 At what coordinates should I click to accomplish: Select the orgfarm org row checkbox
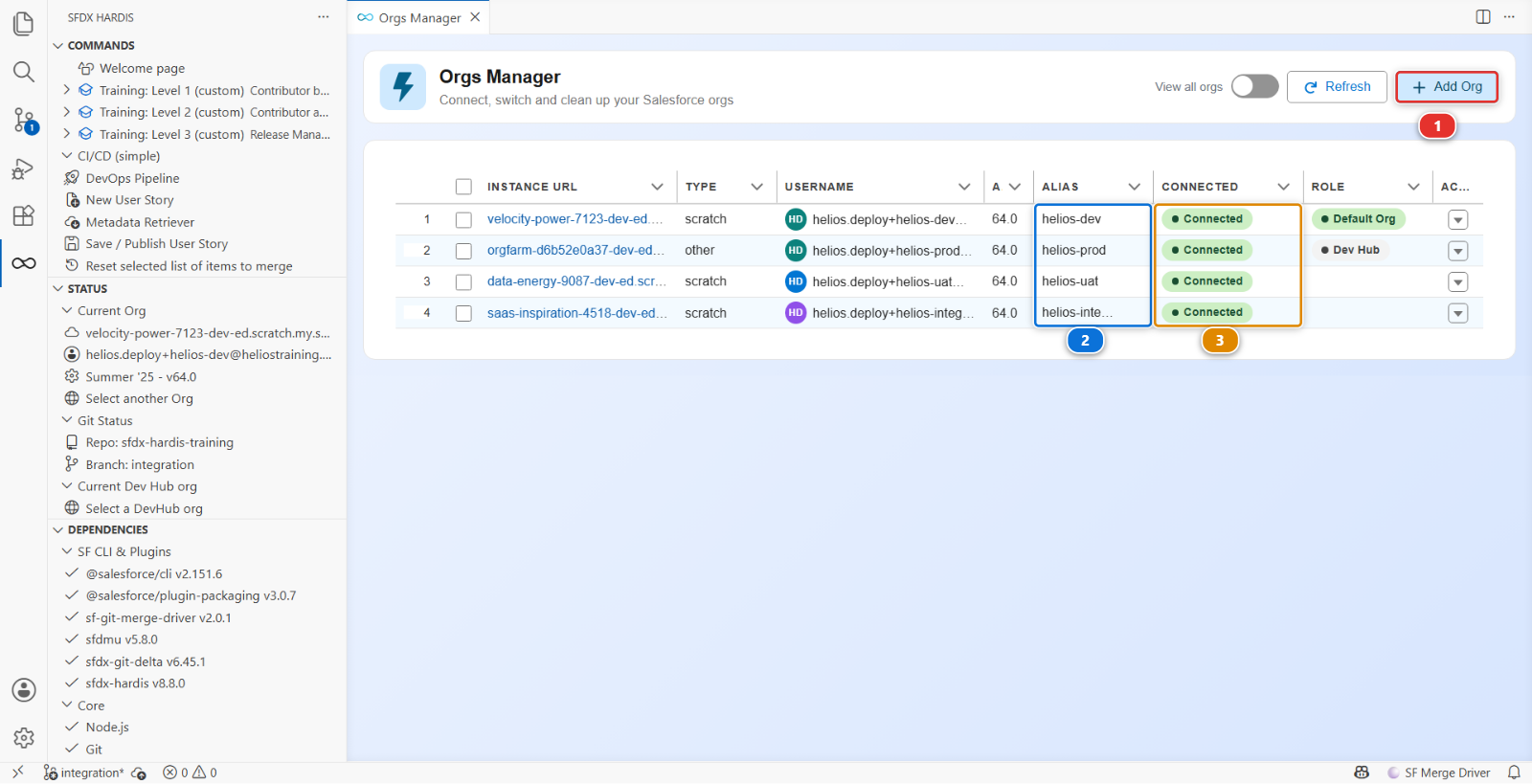(463, 251)
